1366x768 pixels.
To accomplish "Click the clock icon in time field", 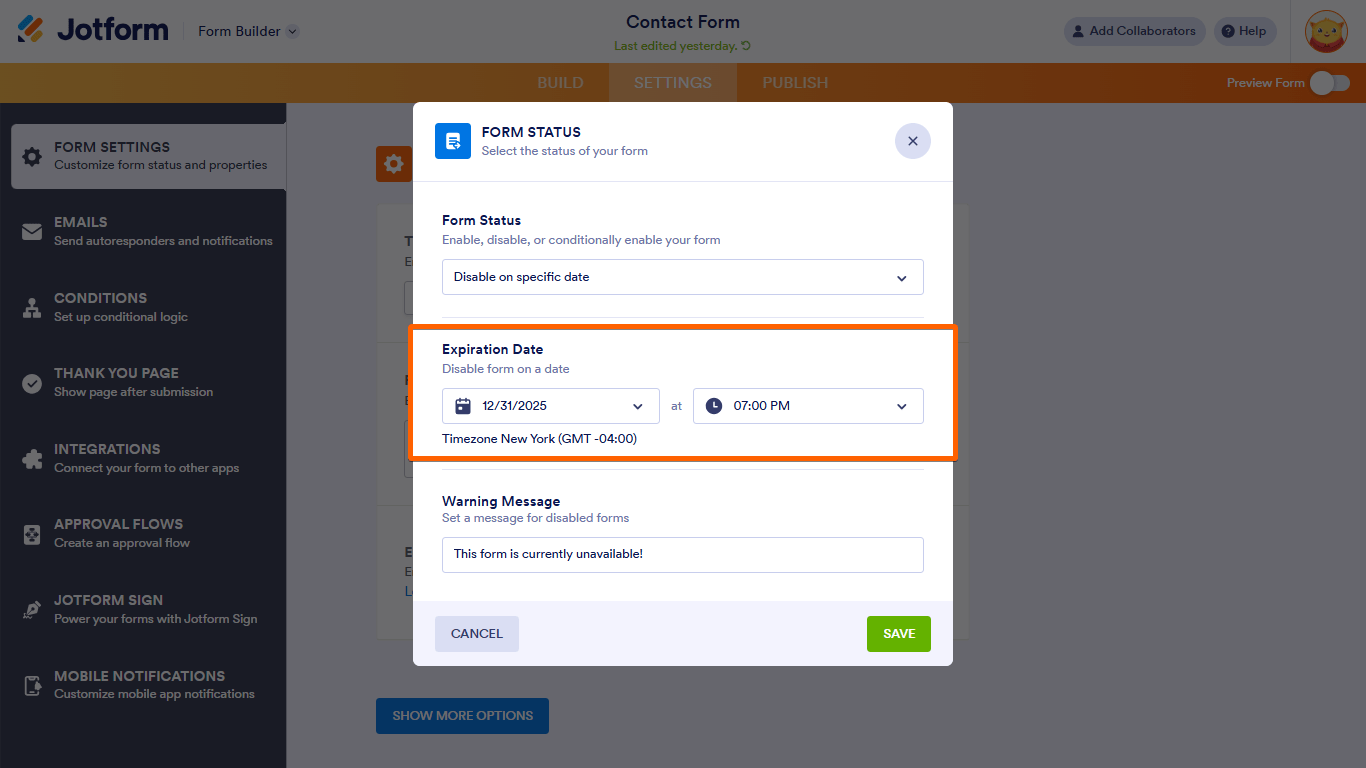I will point(713,406).
